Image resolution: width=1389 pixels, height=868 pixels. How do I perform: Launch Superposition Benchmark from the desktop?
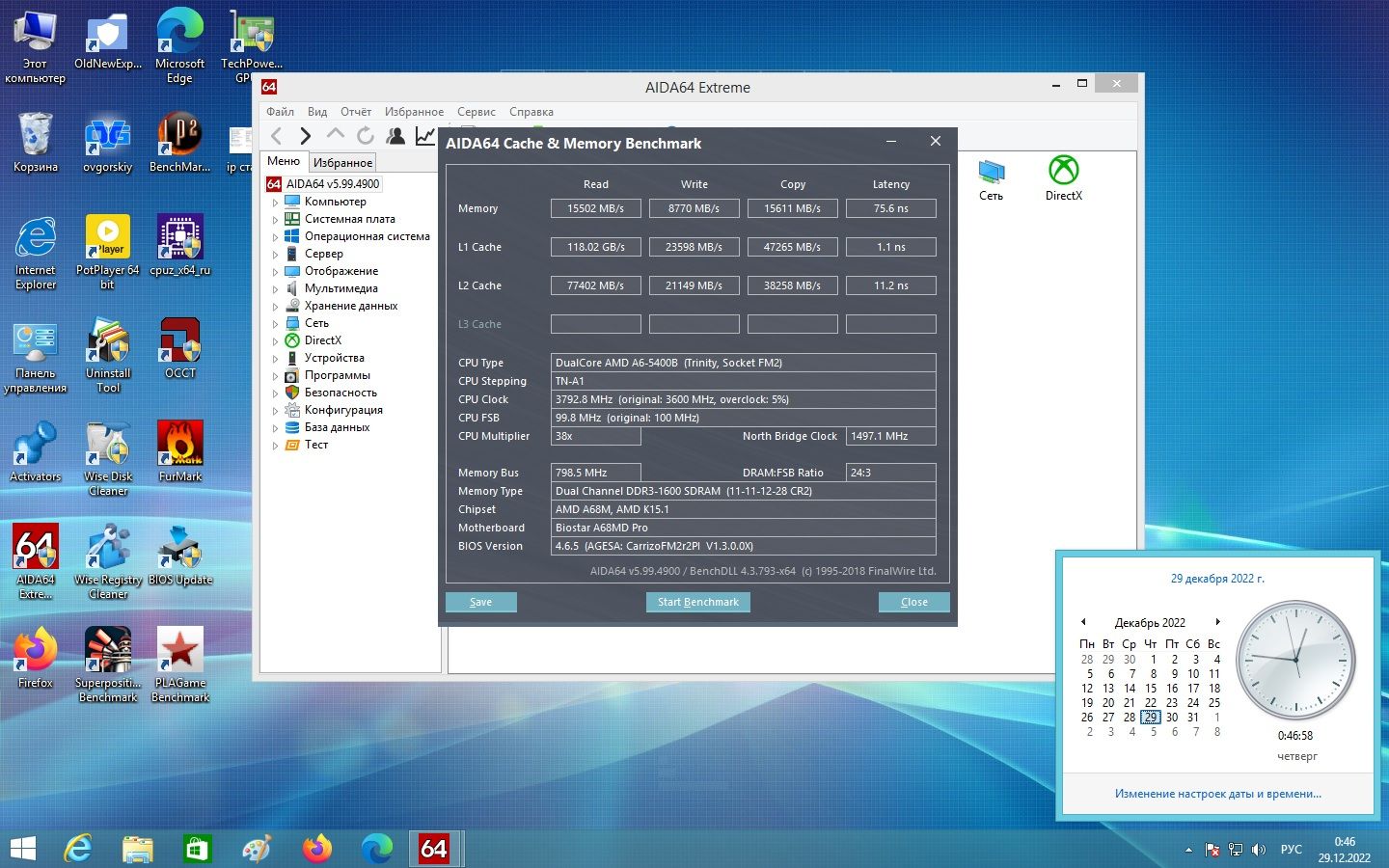click(108, 665)
